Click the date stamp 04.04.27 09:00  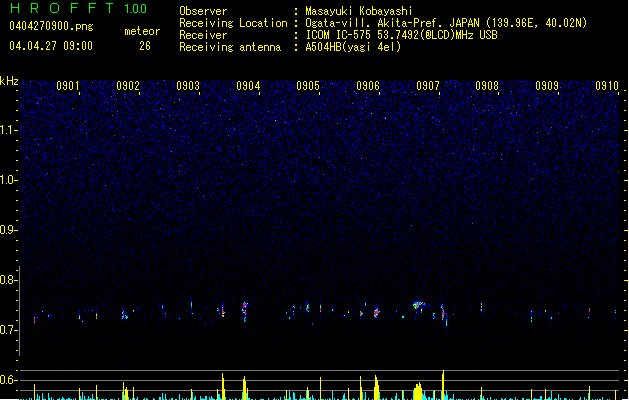pyautogui.click(x=51, y=46)
